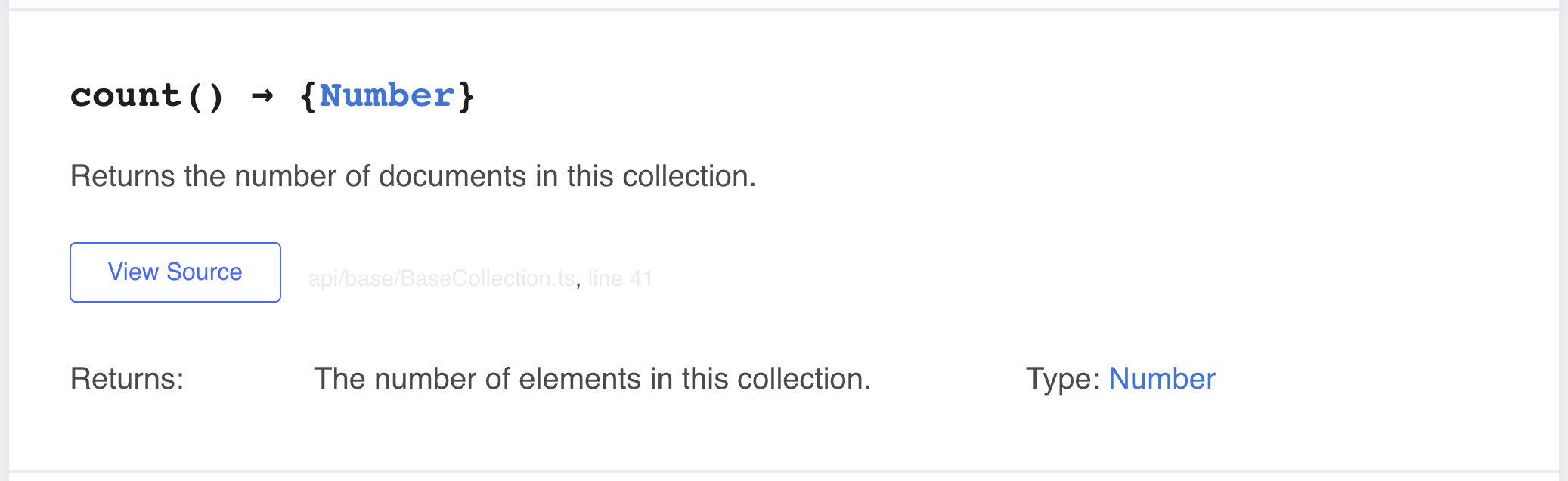This screenshot has width=1568, height=481.
Task: Click the description "Returns the number of documents"
Action: (x=298, y=176)
